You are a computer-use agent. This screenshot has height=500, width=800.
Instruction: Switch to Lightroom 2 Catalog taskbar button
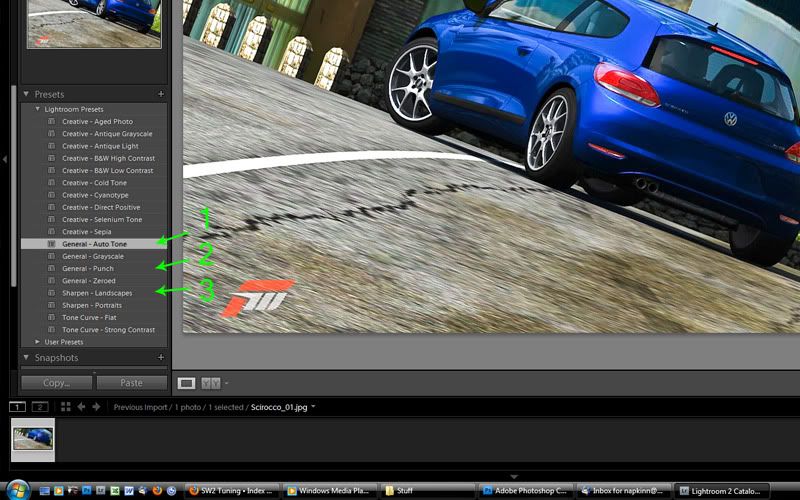point(722,491)
